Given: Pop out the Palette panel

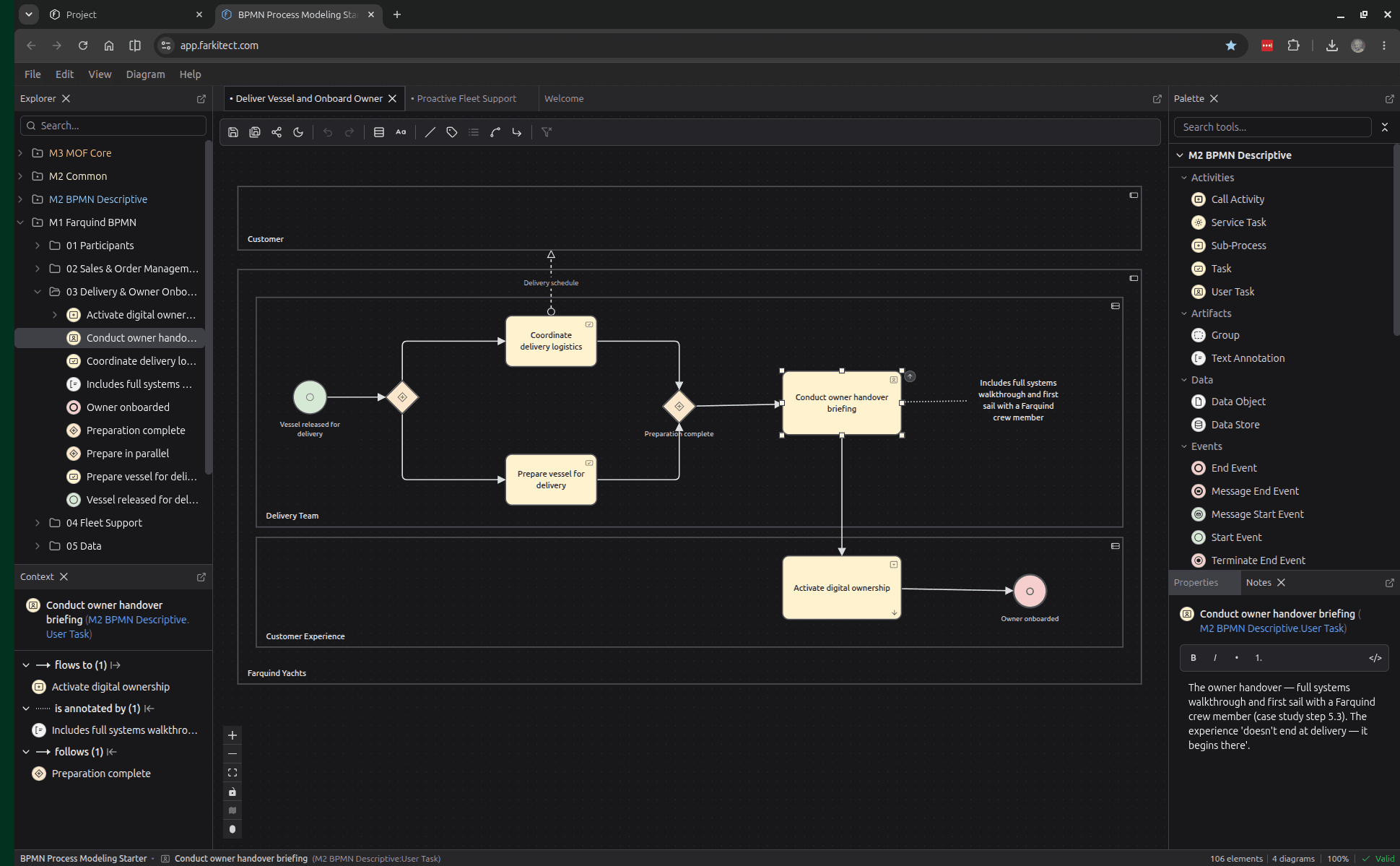Looking at the screenshot, I should [x=1390, y=99].
